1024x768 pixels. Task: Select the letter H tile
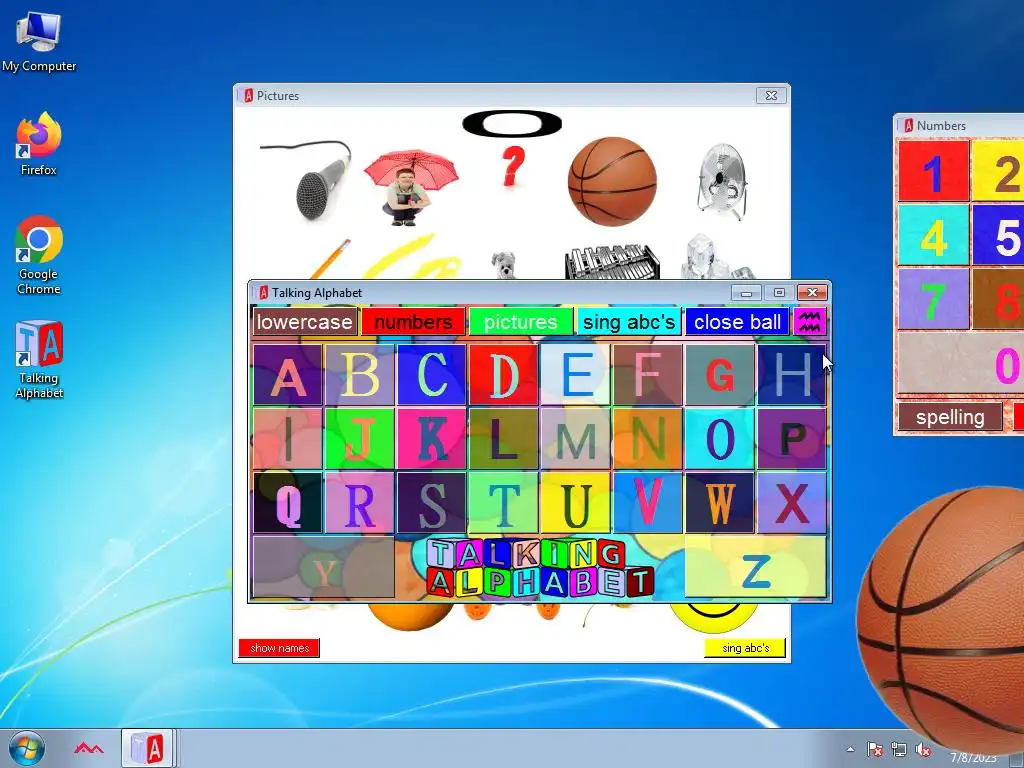click(792, 375)
